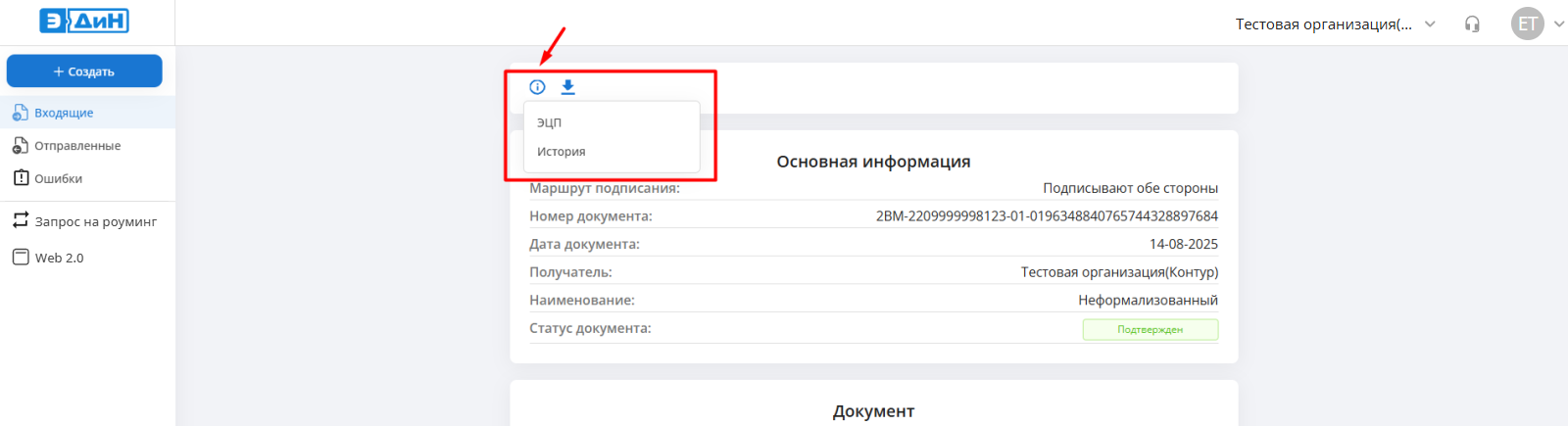The width and height of the screenshot is (1568, 426).
Task: Expand the Тестовая организация selector
Action: pyautogui.click(x=1323, y=24)
